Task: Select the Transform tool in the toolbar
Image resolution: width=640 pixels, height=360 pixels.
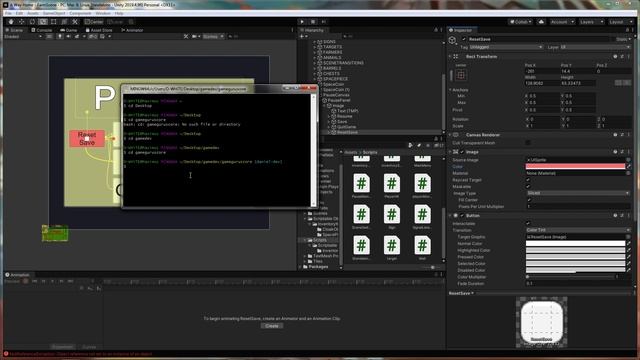Action: (64, 22)
